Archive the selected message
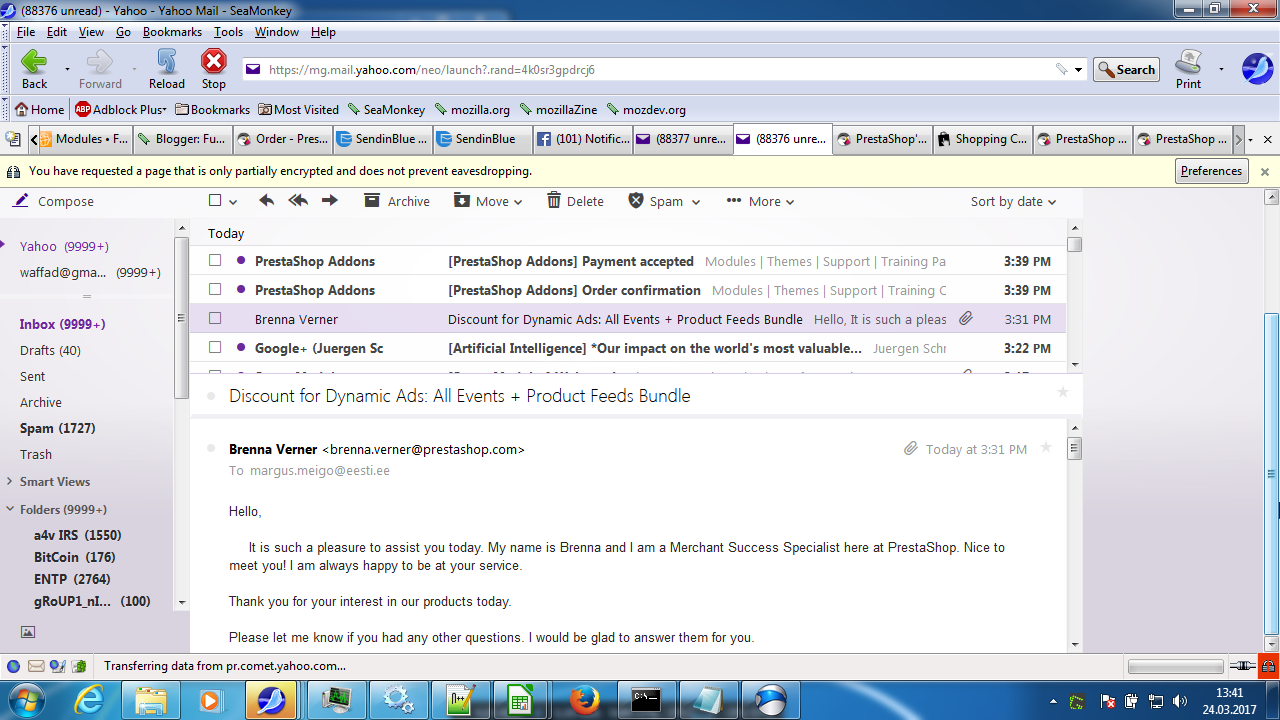The image size is (1280, 720). pyautogui.click(x=397, y=201)
